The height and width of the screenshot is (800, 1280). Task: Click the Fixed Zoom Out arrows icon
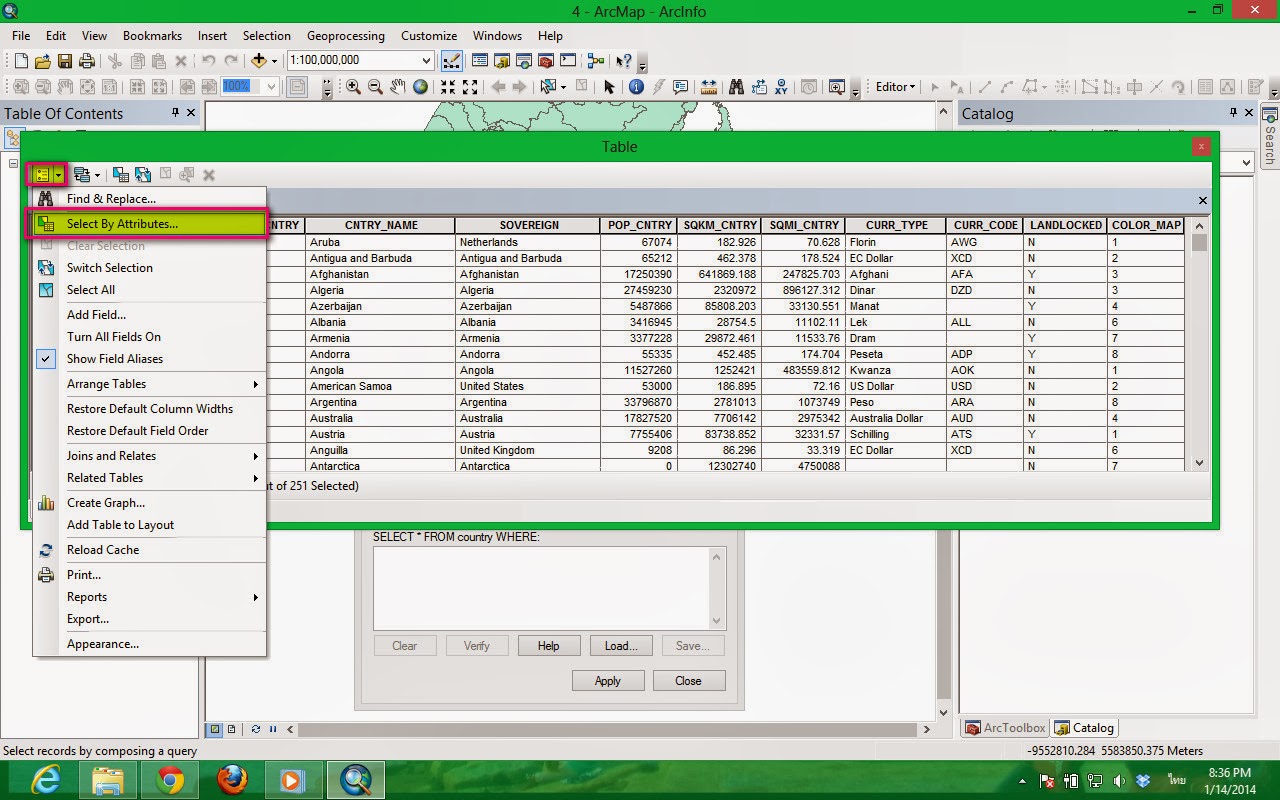click(x=470, y=87)
